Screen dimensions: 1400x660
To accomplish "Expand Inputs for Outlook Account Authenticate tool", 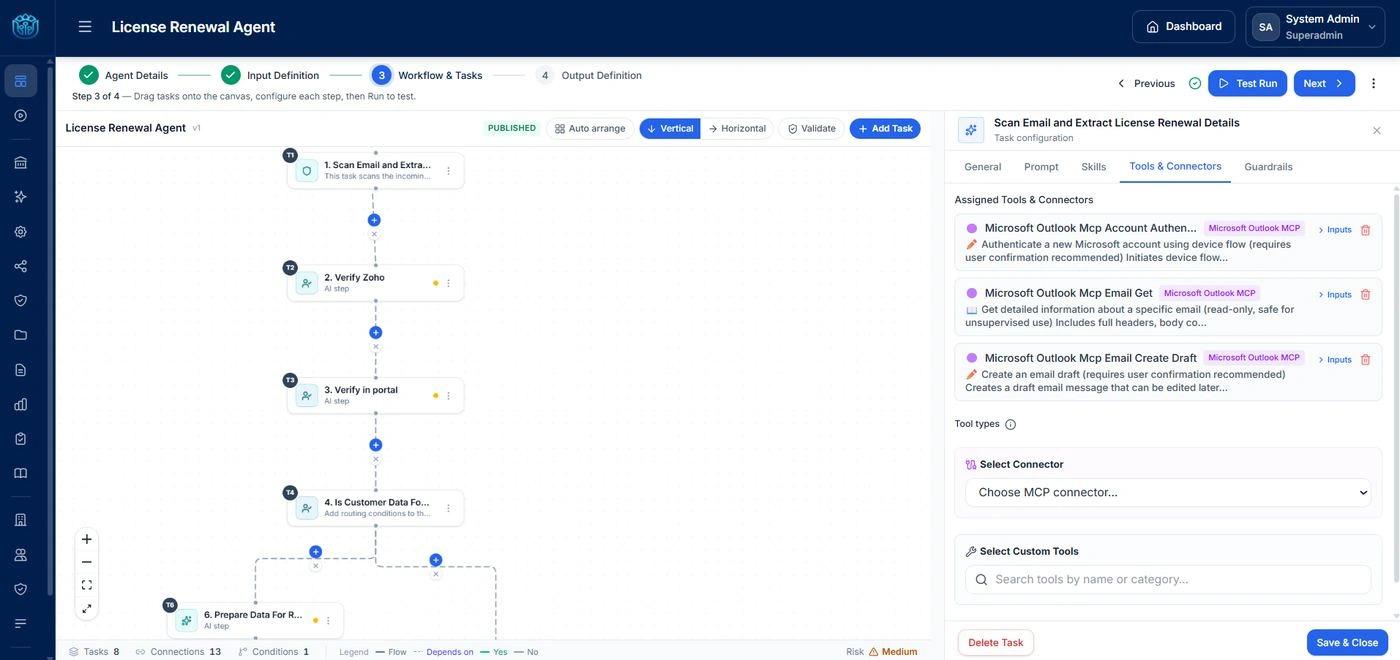I will pyautogui.click(x=1335, y=230).
